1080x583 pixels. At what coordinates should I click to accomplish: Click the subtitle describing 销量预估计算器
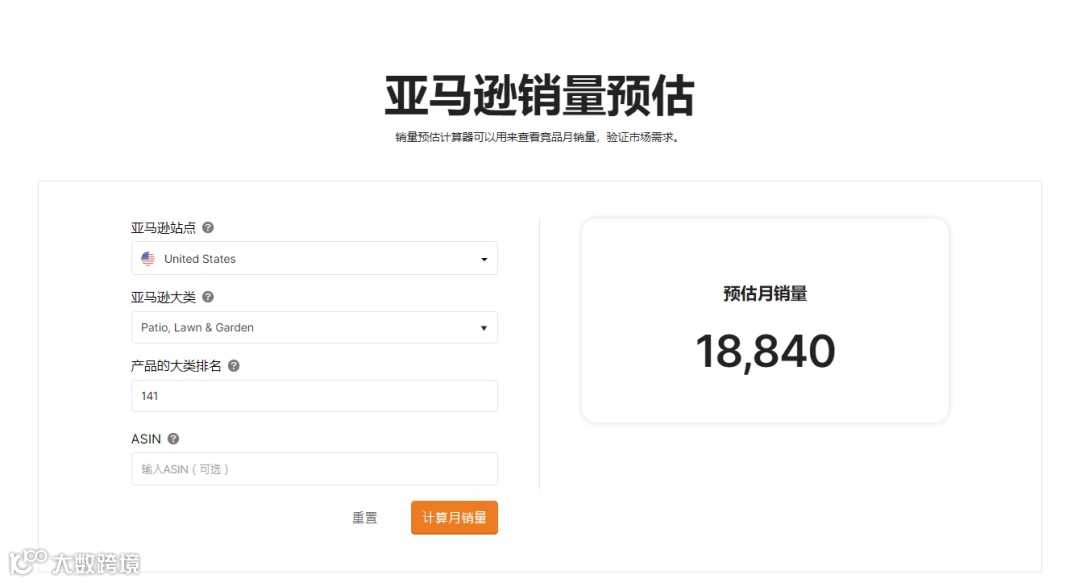[x=538, y=137]
